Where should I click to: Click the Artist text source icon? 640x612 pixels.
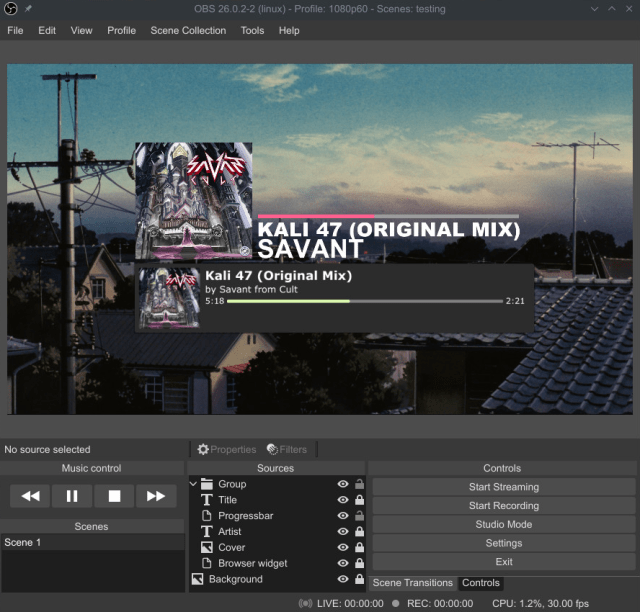click(207, 532)
